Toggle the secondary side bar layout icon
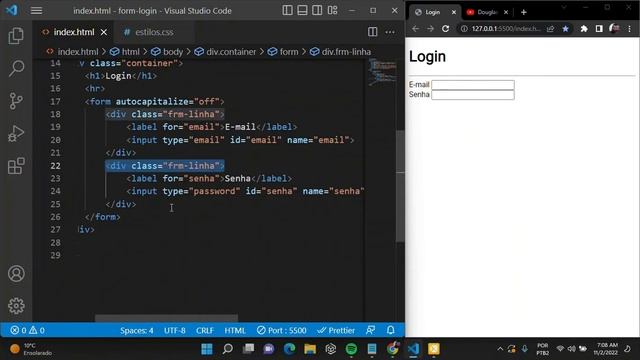The height and width of the screenshot is (360, 640). point(317,10)
